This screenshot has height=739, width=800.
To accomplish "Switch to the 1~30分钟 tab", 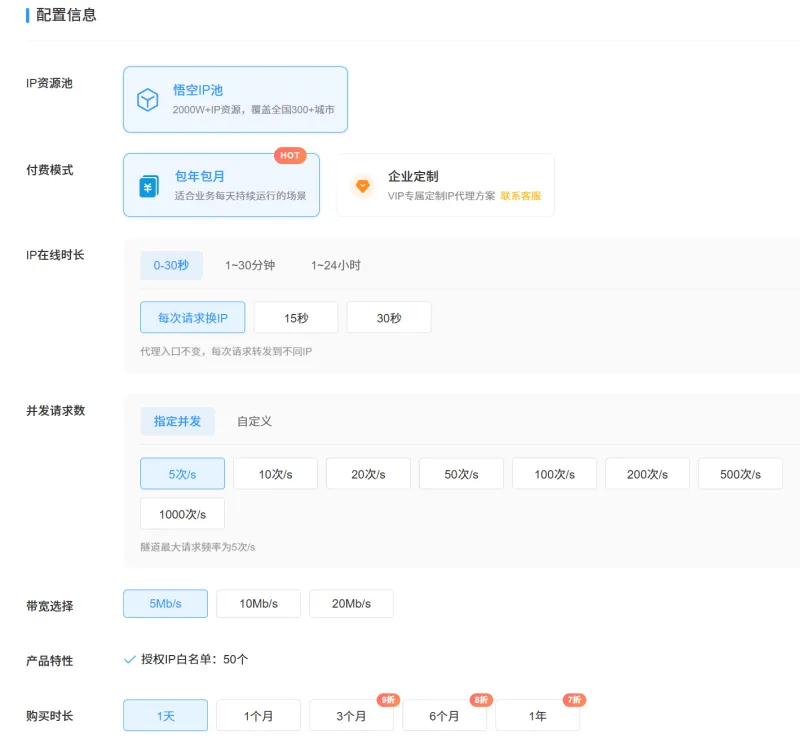I will click(x=250, y=265).
